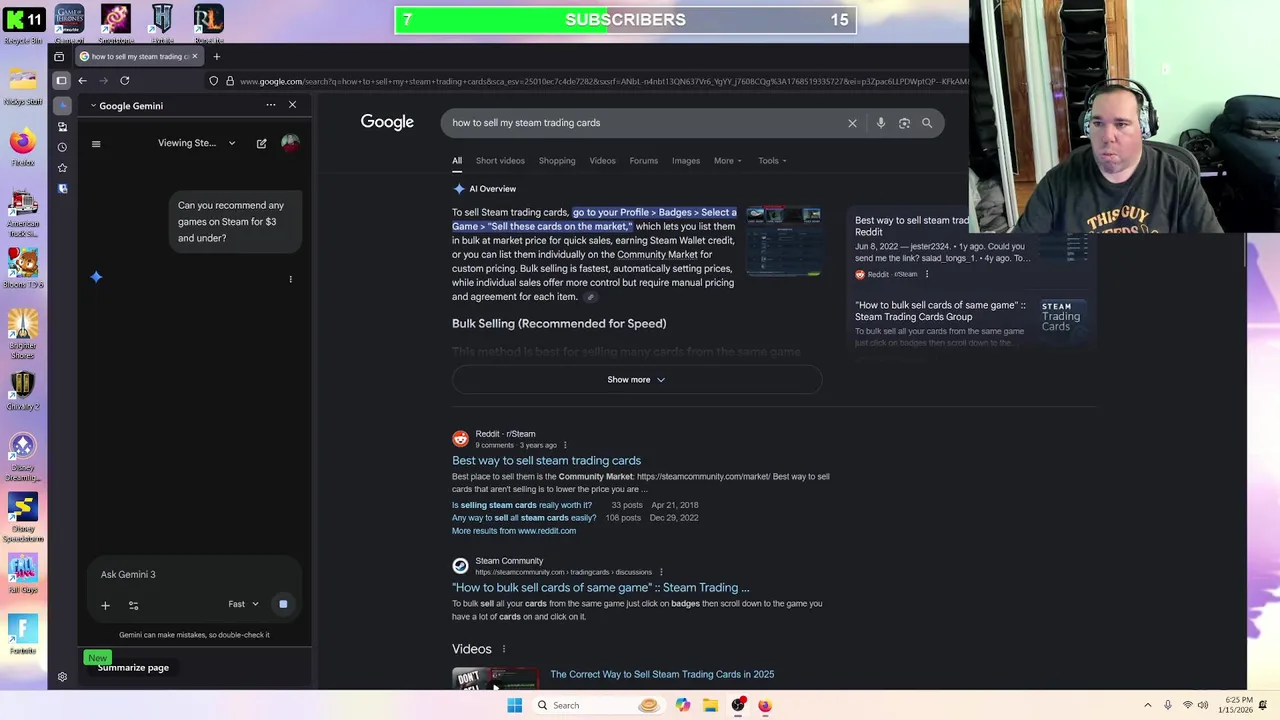This screenshot has width=1280, height=720.
Task: Click the Summarize page button
Action: point(133,667)
